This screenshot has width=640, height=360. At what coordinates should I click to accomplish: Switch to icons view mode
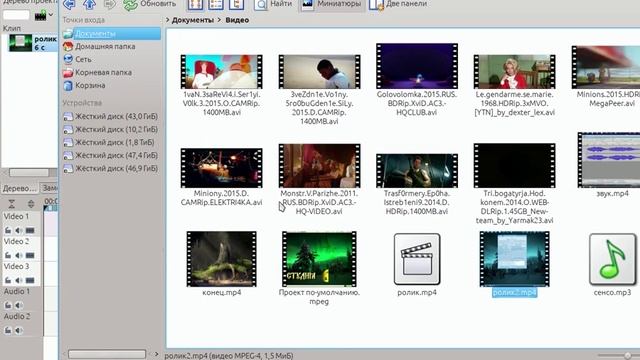[x=195, y=4]
